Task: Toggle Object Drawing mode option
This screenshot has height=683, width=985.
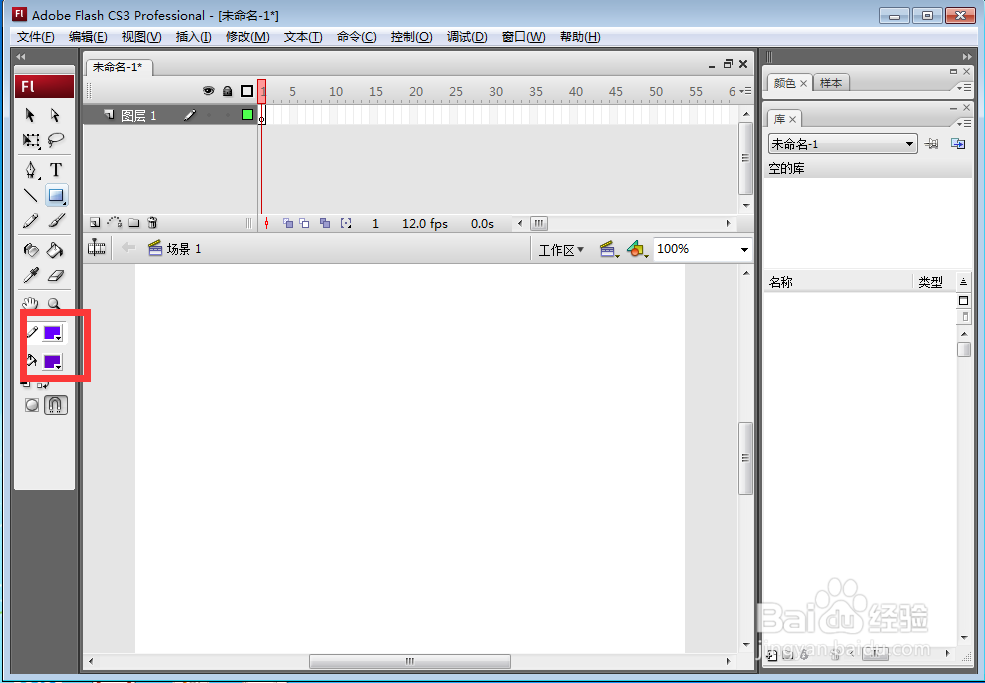Action: click(31, 405)
